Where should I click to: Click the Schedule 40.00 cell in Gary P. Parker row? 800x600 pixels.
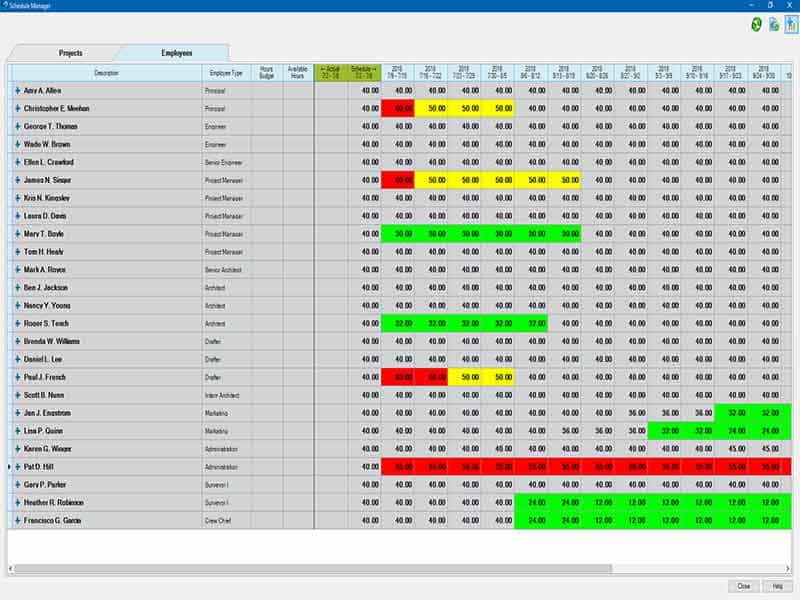[x=364, y=485]
